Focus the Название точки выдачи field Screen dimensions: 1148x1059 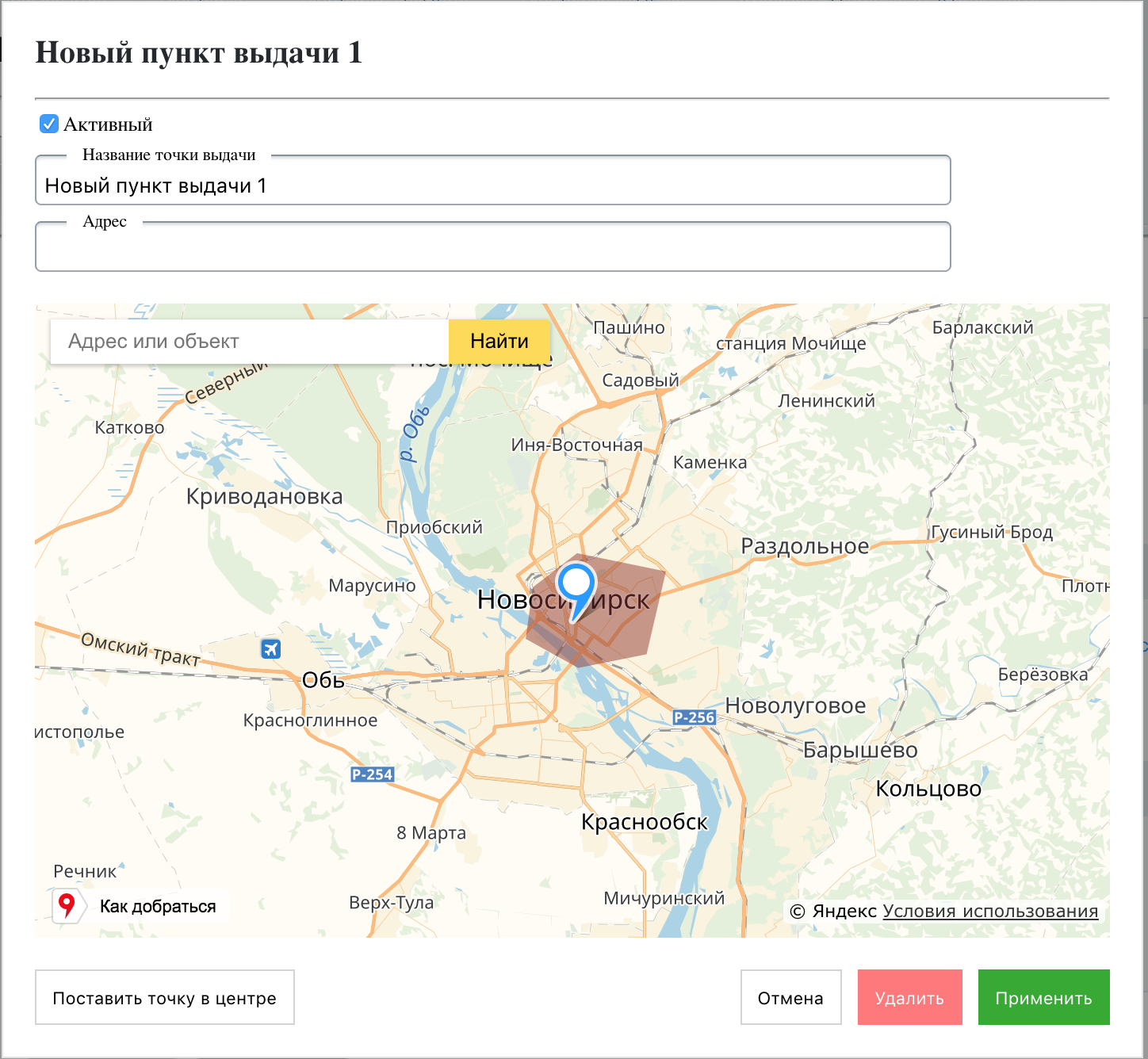[492, 185]
